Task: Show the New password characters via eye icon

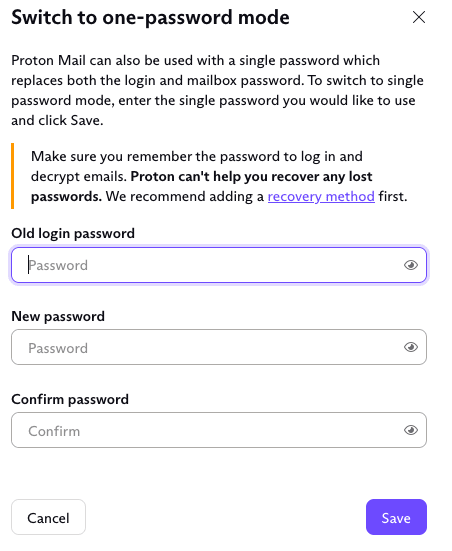Action: pyautogui.click(x=411, y=347)
